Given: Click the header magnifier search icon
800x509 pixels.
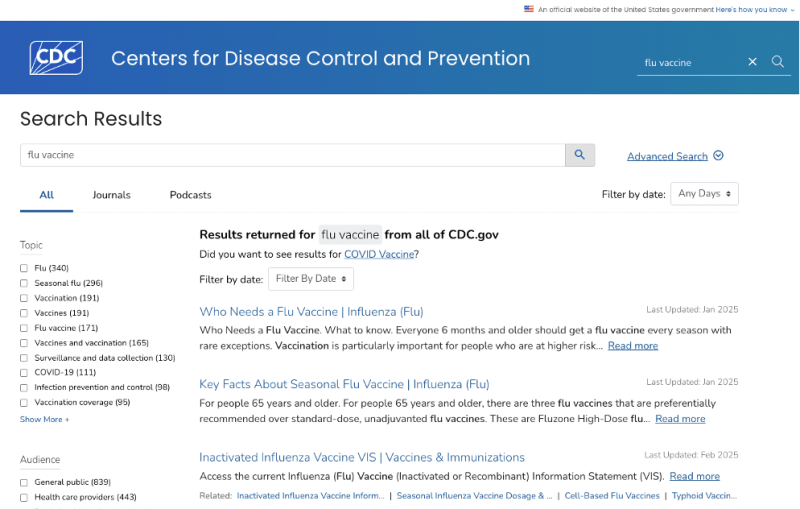Looking at the screenshot, I should pyautogui.click(x=778, y=62).
